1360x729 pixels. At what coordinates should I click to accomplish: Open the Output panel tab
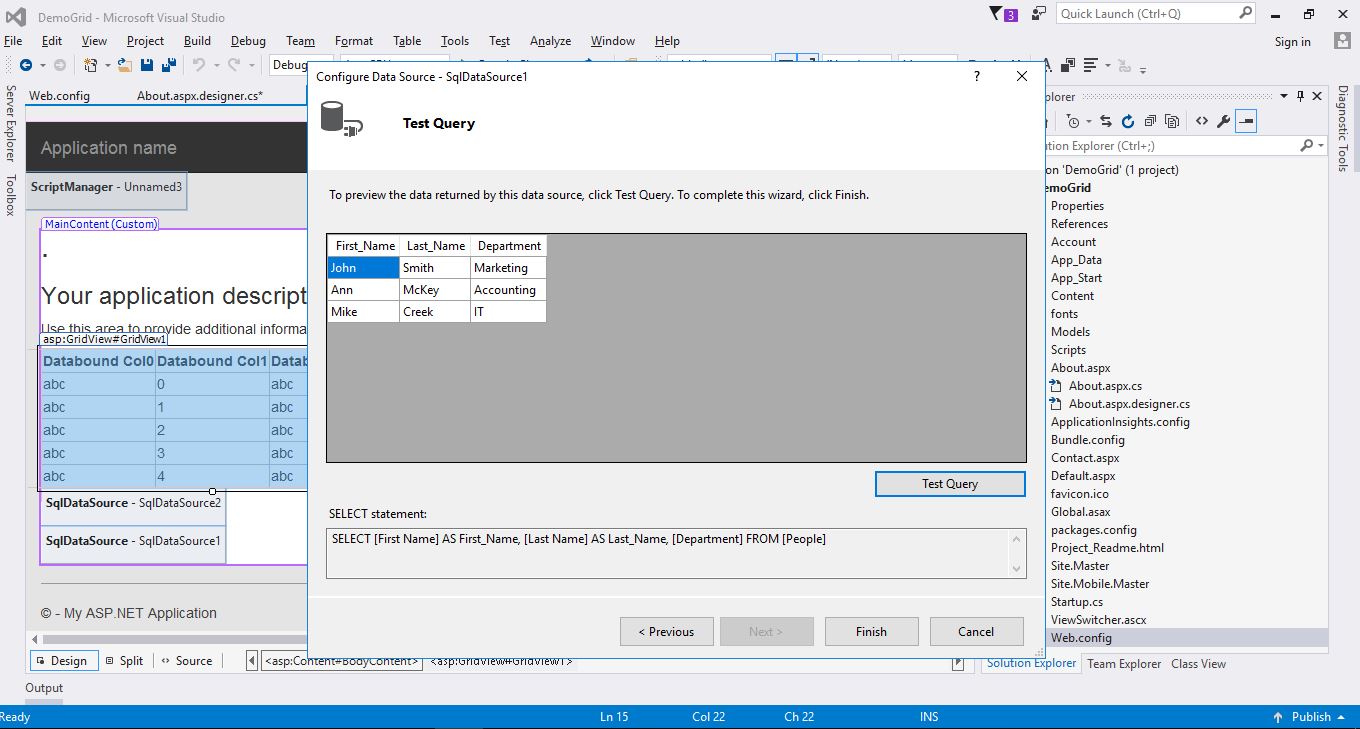44,688
